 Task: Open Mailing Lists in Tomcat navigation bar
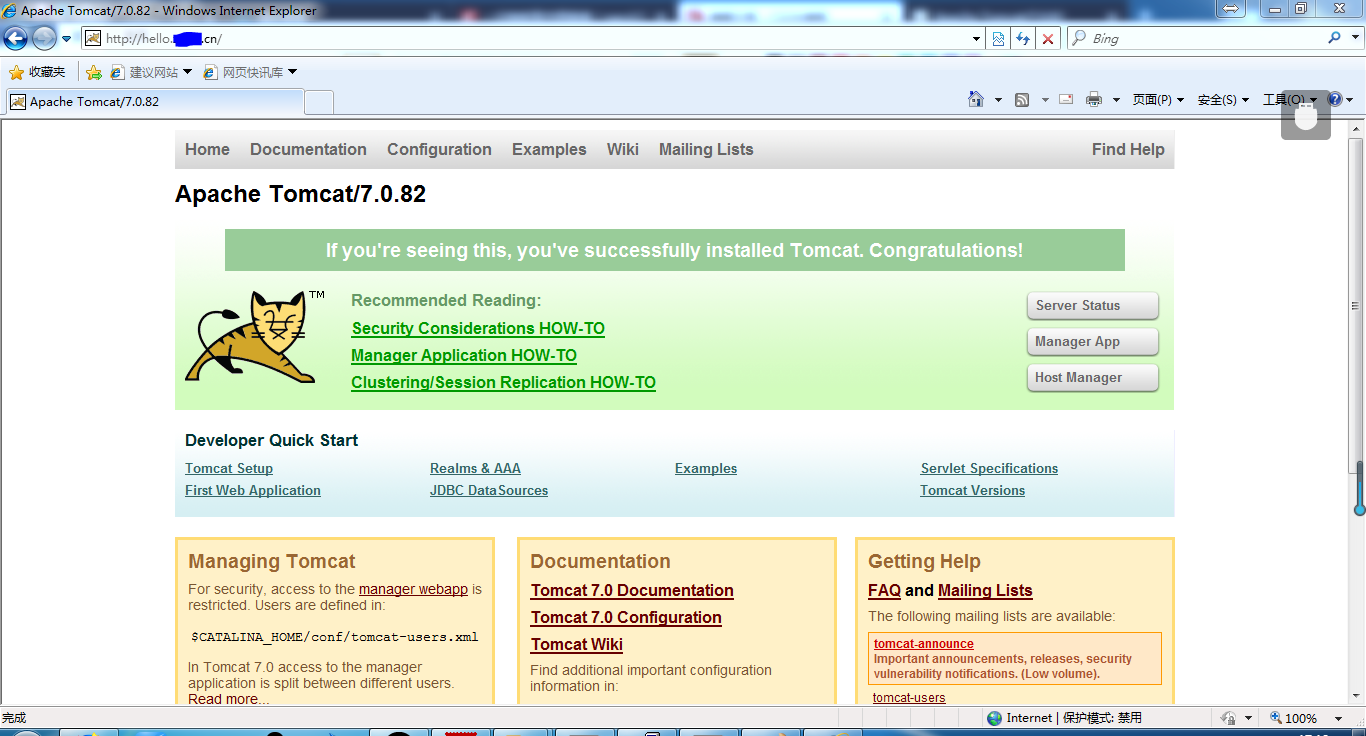point(706,149)
